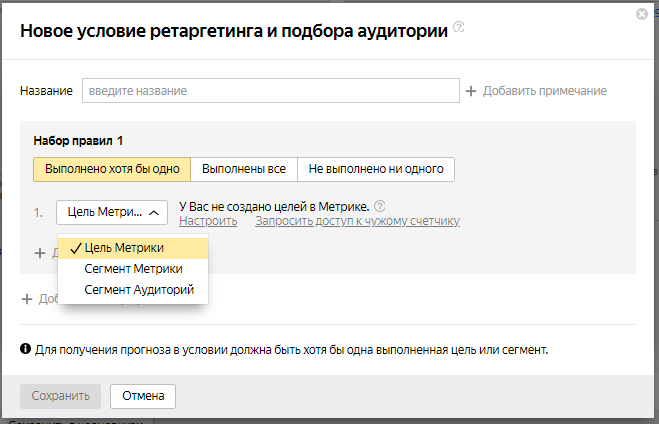Close the retargeting condition dialog
This screenshot has width=659, height=426.
[641, 14]
